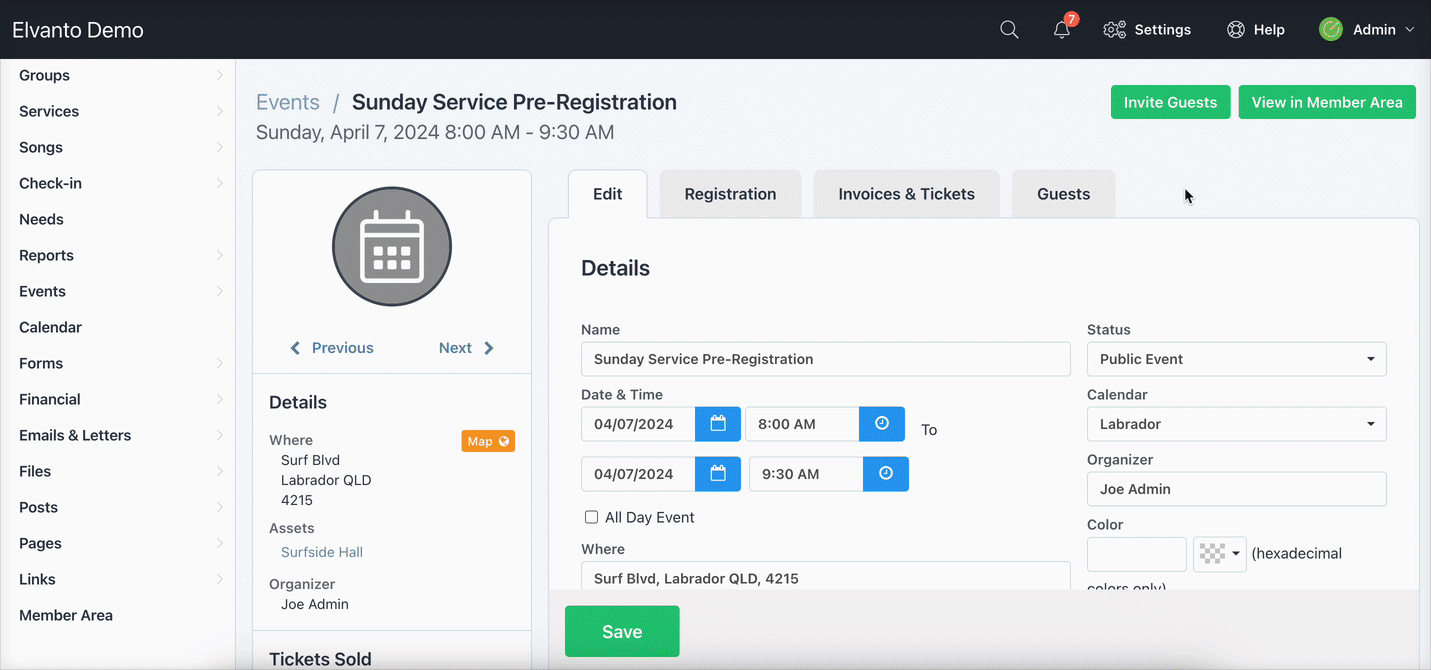Screen dimensions: 1431x670
Task: Open the Calendar dropdown showing Labrador
Action: coord(1236,424)
